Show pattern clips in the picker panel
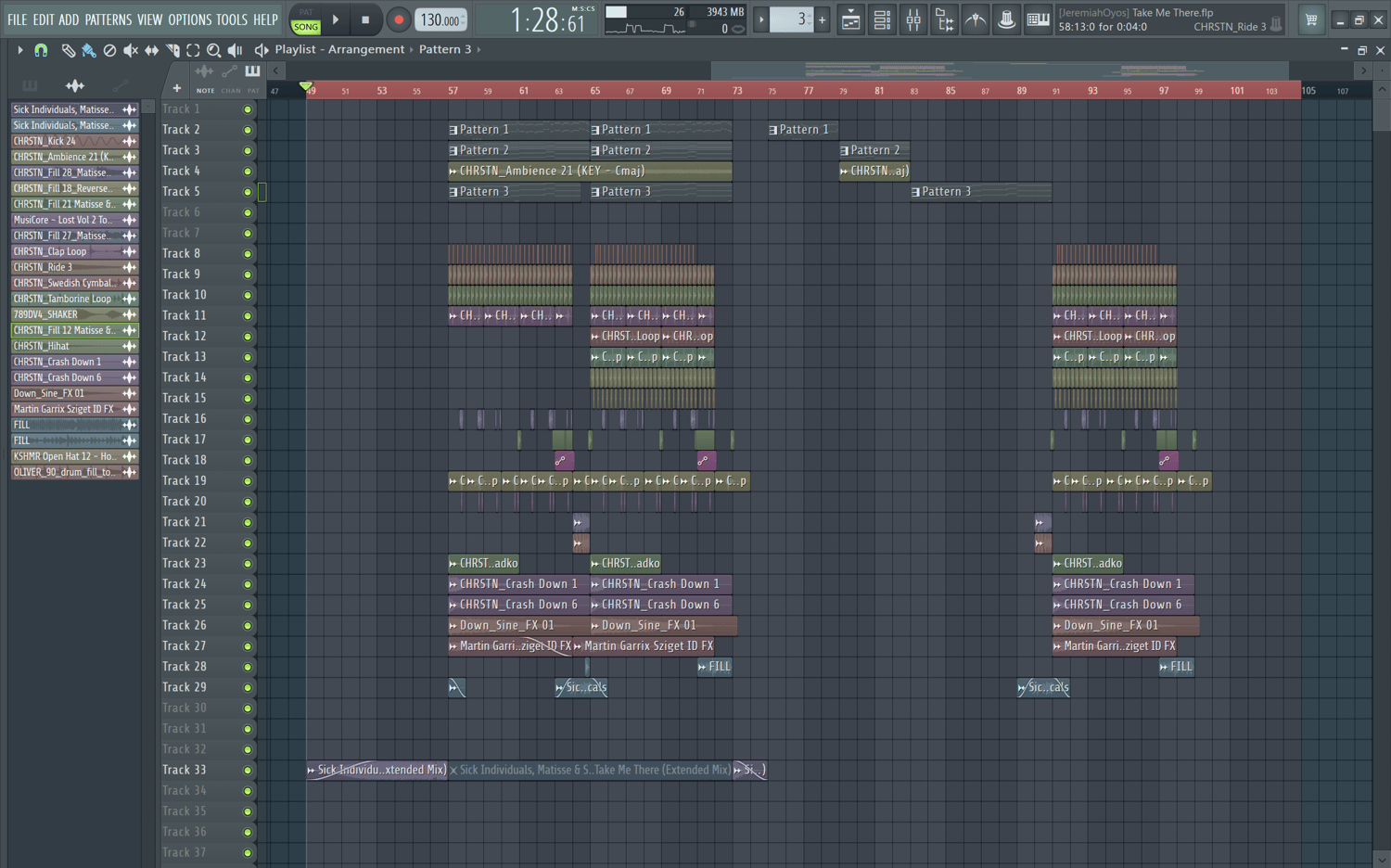1391x868 pixels. coord(30,85)
